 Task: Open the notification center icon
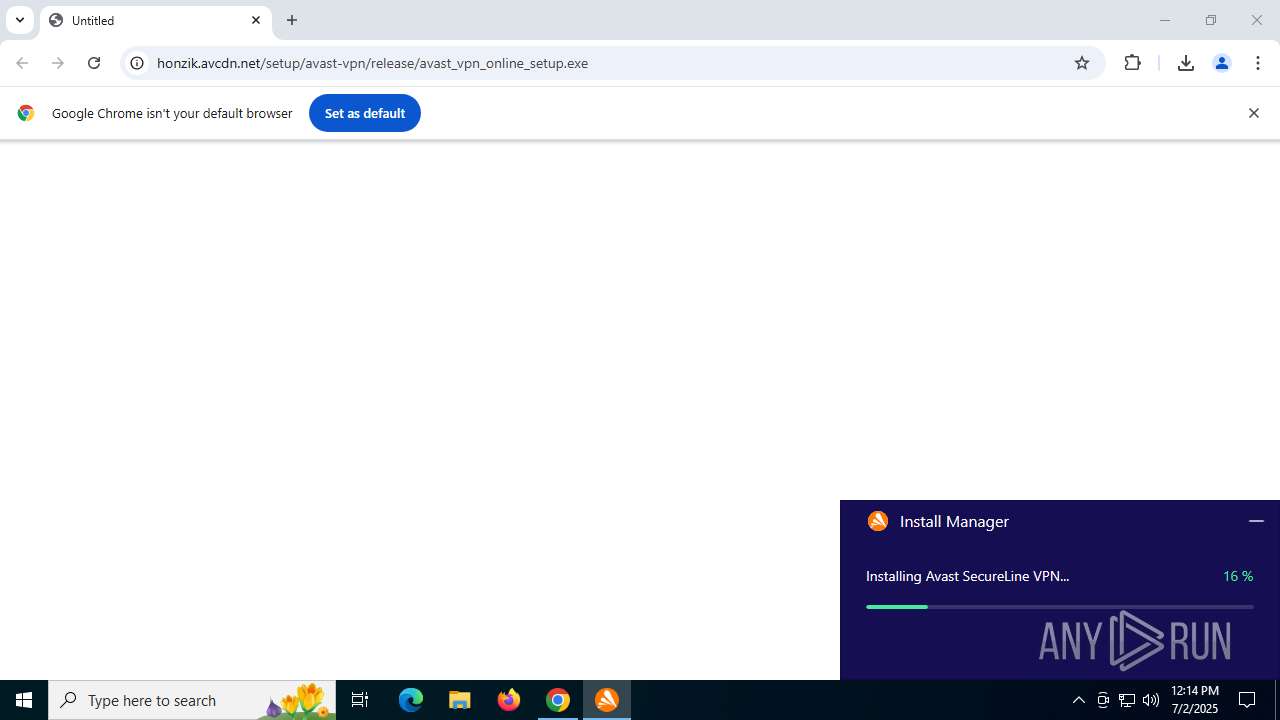click(1248, 700)
